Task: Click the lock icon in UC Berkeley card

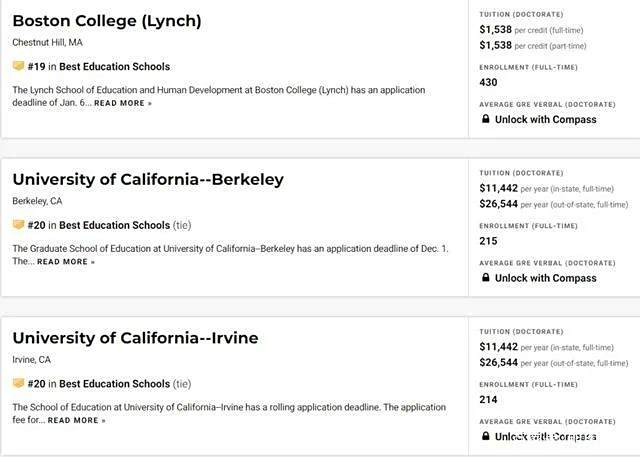Action: [x=485, y=277]
